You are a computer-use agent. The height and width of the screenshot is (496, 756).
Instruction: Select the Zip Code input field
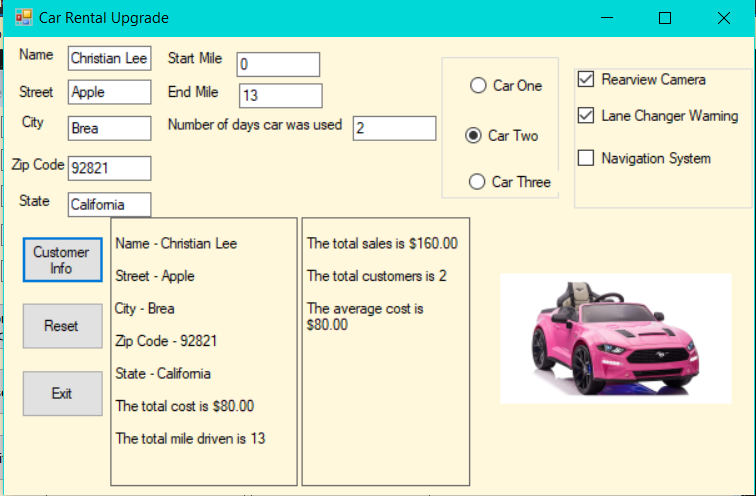click(109, 168)
